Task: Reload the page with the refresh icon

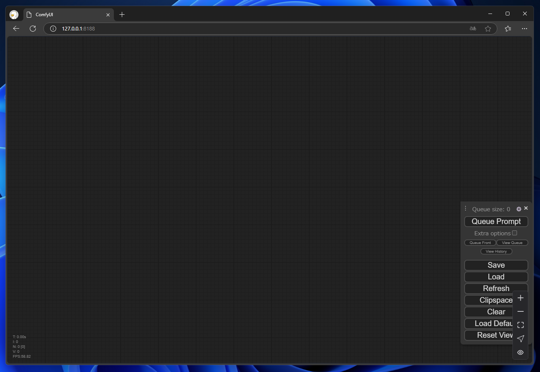Action: click(x=33, y=29)
